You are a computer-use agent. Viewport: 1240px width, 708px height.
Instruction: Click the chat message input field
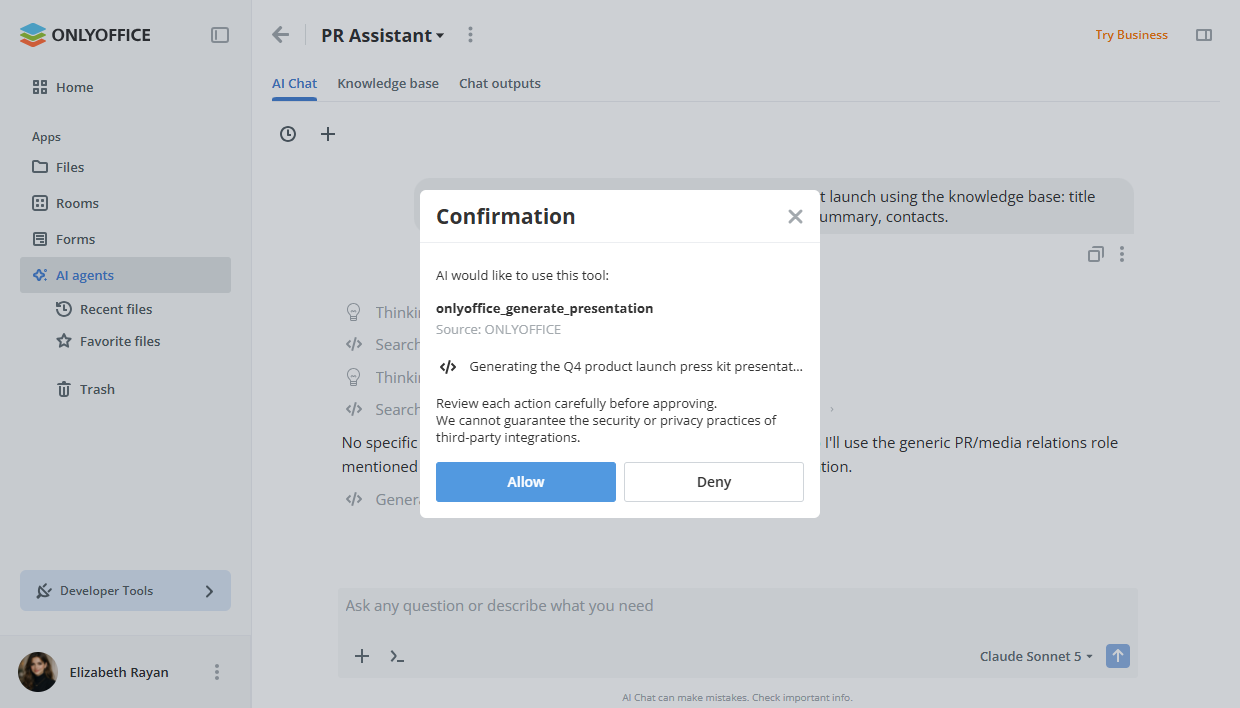click(738, 606)
